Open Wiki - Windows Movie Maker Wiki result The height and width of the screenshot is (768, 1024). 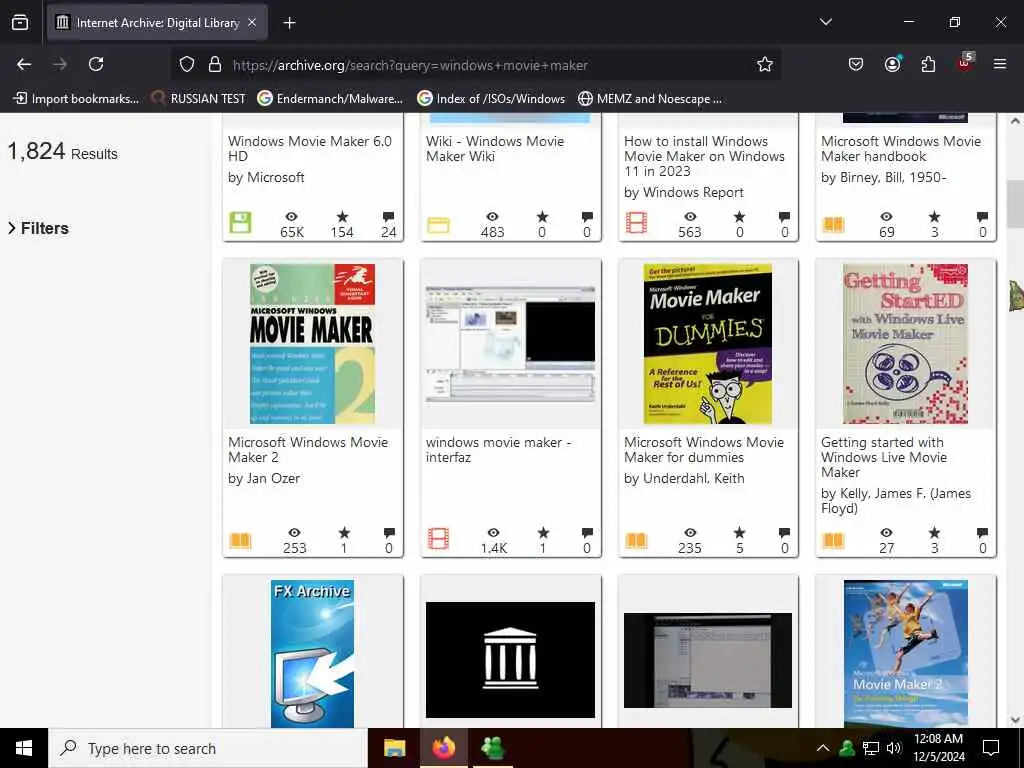point(494,148)
